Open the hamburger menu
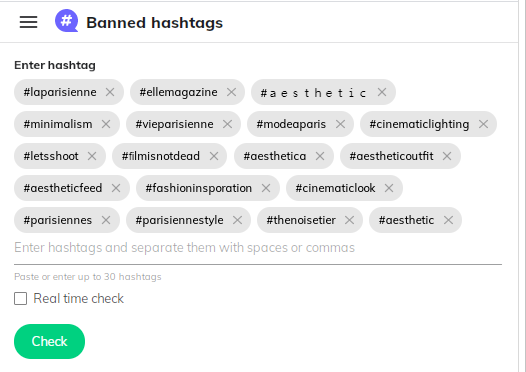This screenshot has height=372, width=526. 29,22
